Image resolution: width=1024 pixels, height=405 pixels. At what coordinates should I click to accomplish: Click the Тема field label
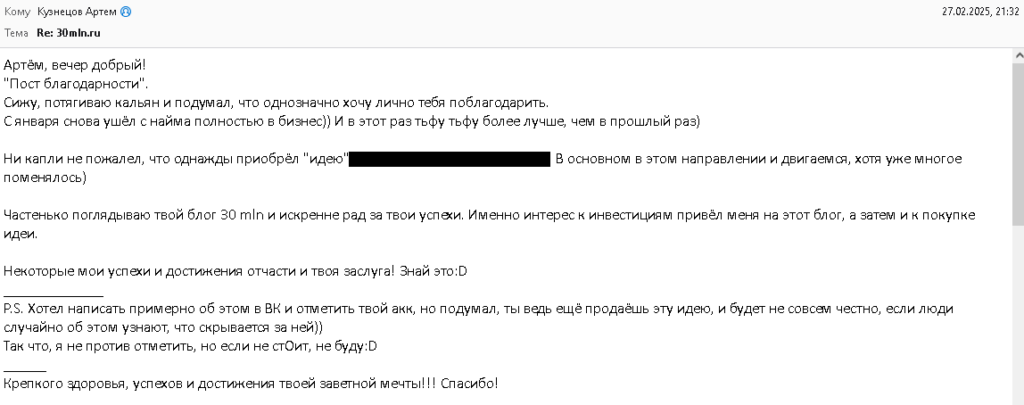(17, 32)
